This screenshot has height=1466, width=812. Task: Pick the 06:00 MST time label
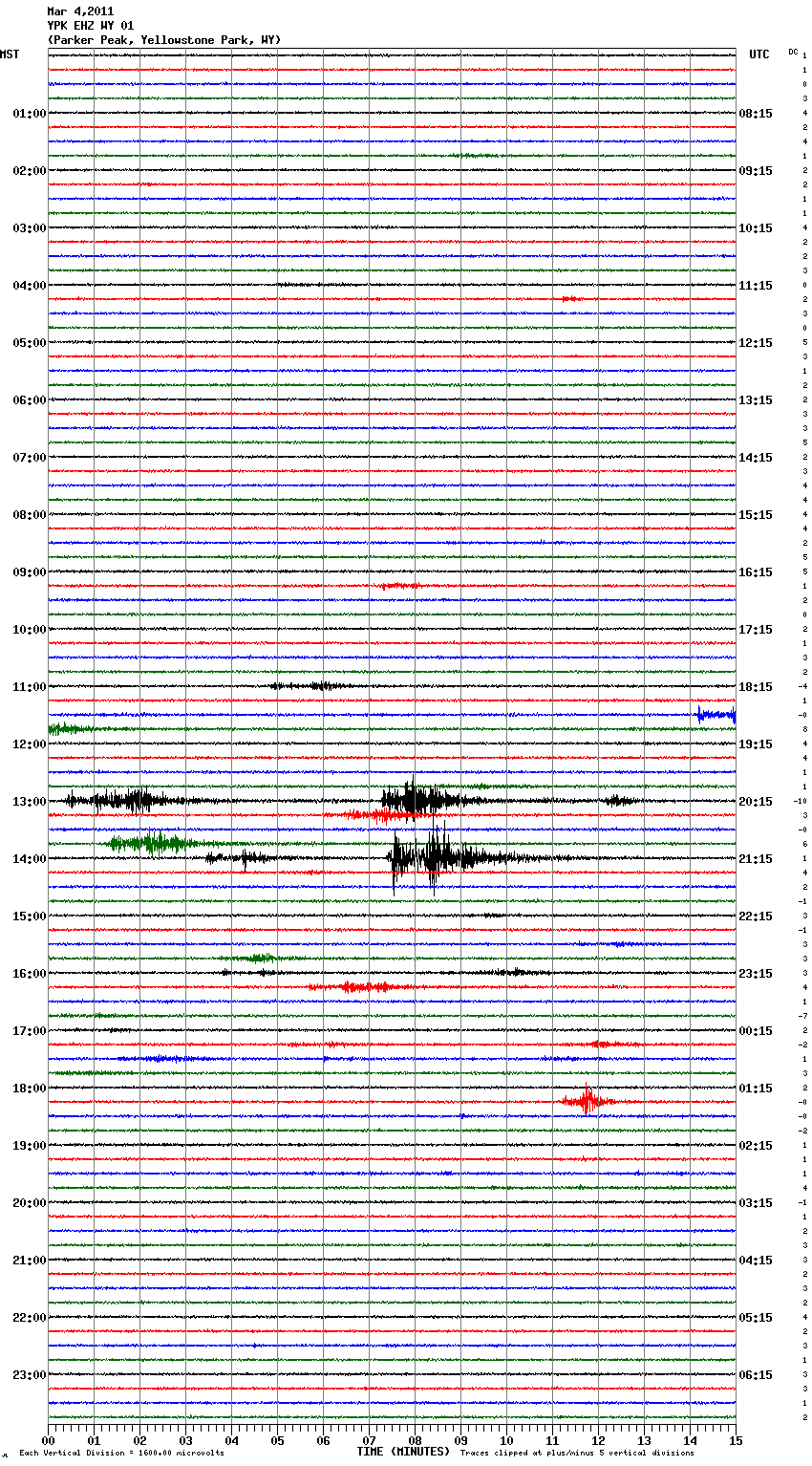click(x=30, y=400)
